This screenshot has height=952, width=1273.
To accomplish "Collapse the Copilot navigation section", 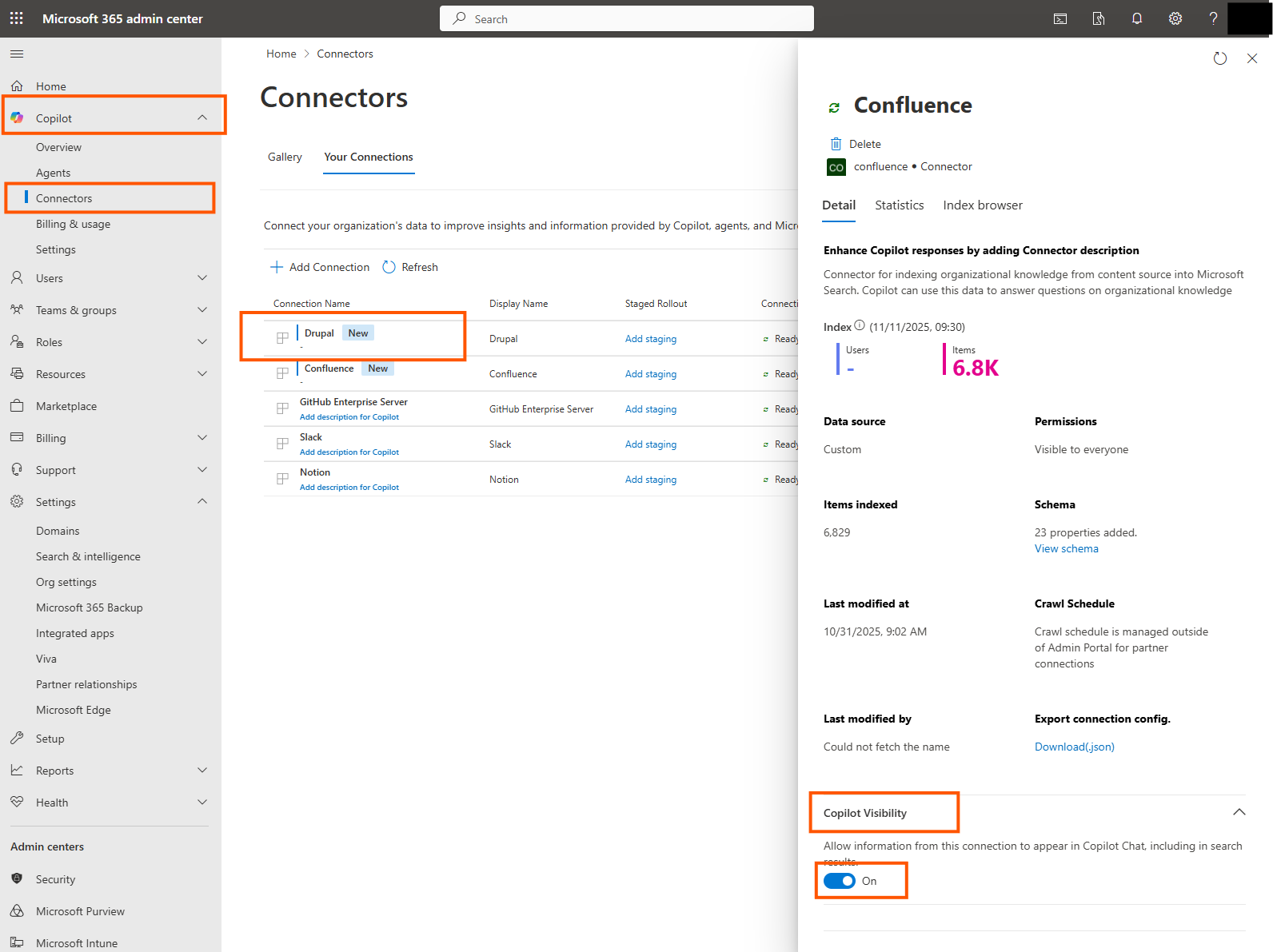I will pos(202,118).
